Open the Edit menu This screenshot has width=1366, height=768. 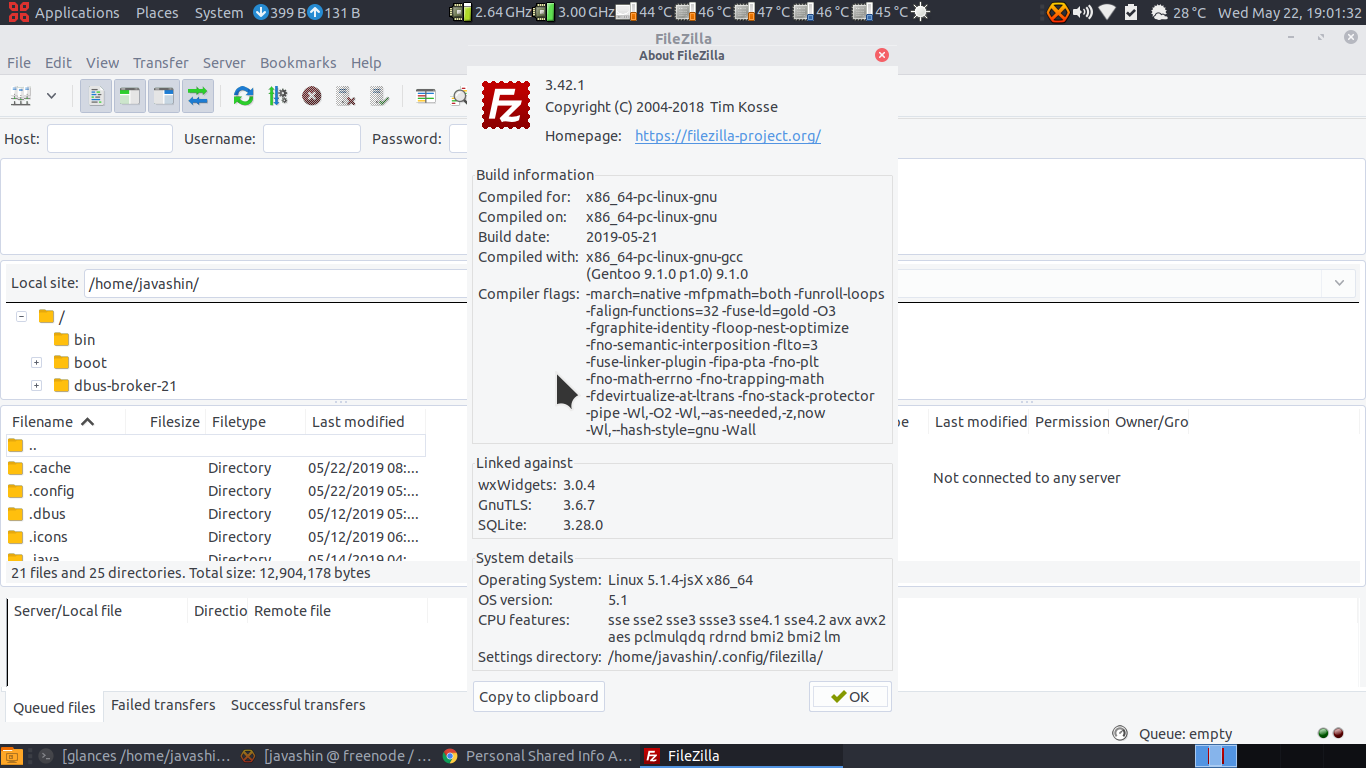coord(58,62)
